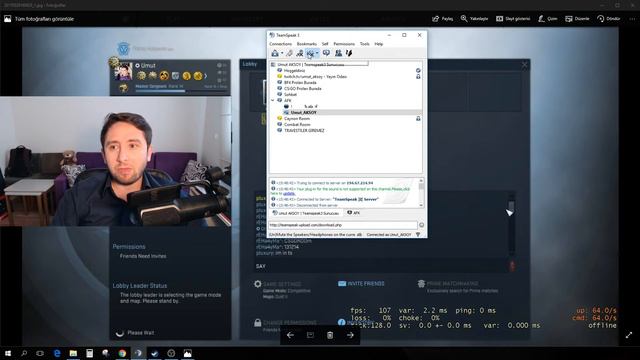Select the Hoşgeldiniz channel
Image resolution: width=640 pixels, height=360 pixels.
[294, 71]
